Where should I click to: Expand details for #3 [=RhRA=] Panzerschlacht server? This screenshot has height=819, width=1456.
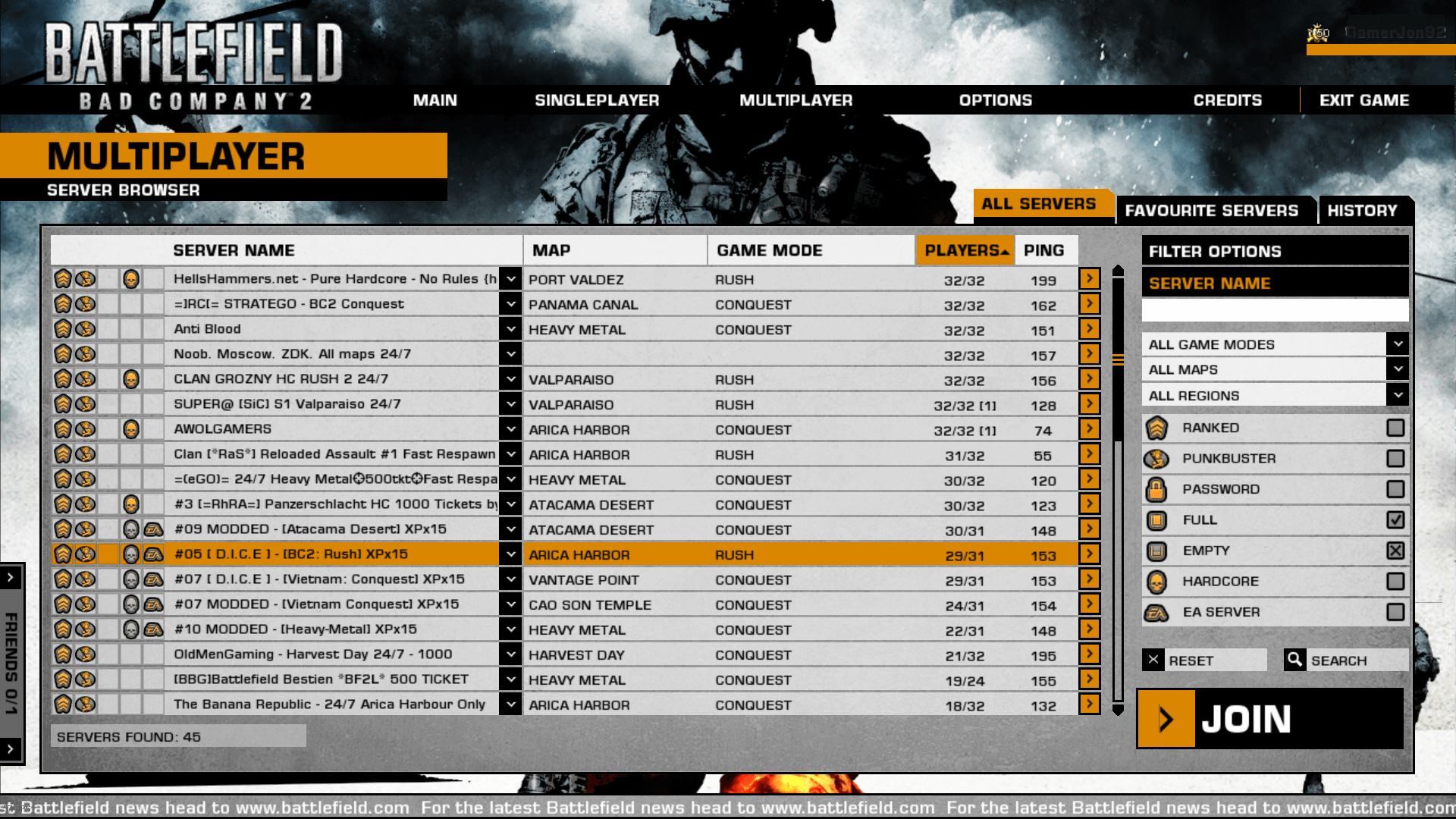(x=511, y=504)
